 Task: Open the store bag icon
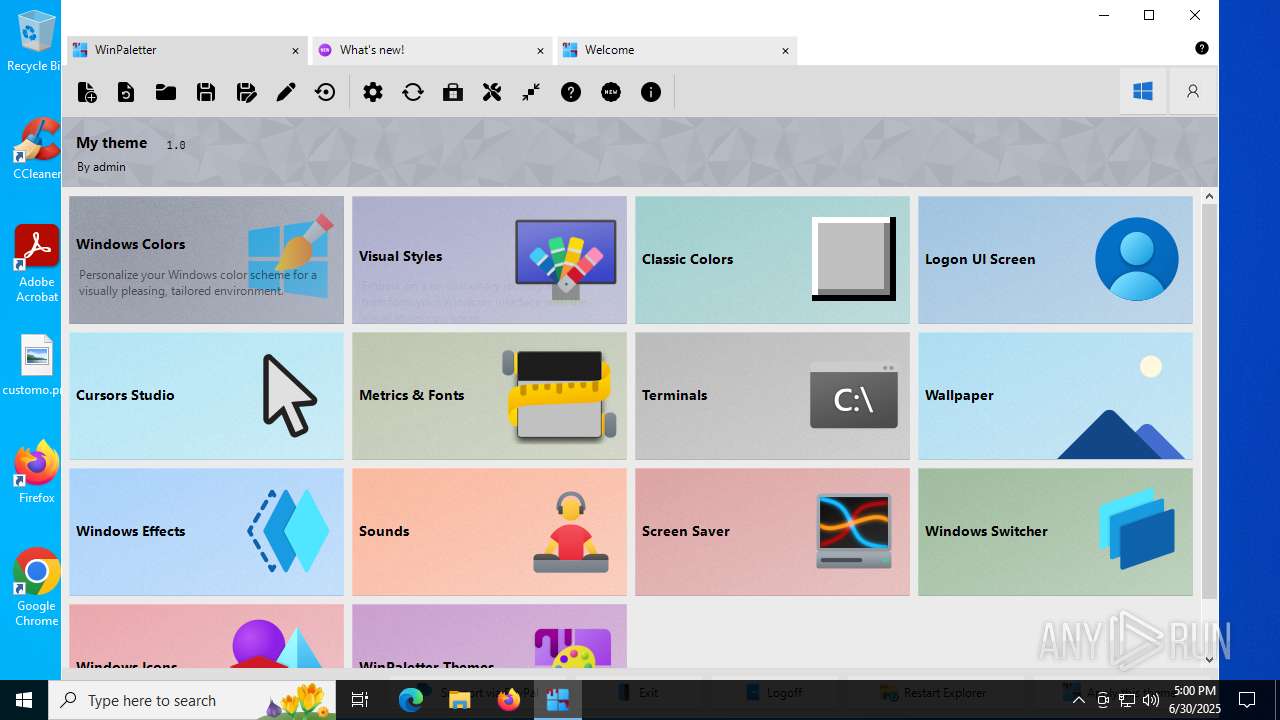(453, 92)
